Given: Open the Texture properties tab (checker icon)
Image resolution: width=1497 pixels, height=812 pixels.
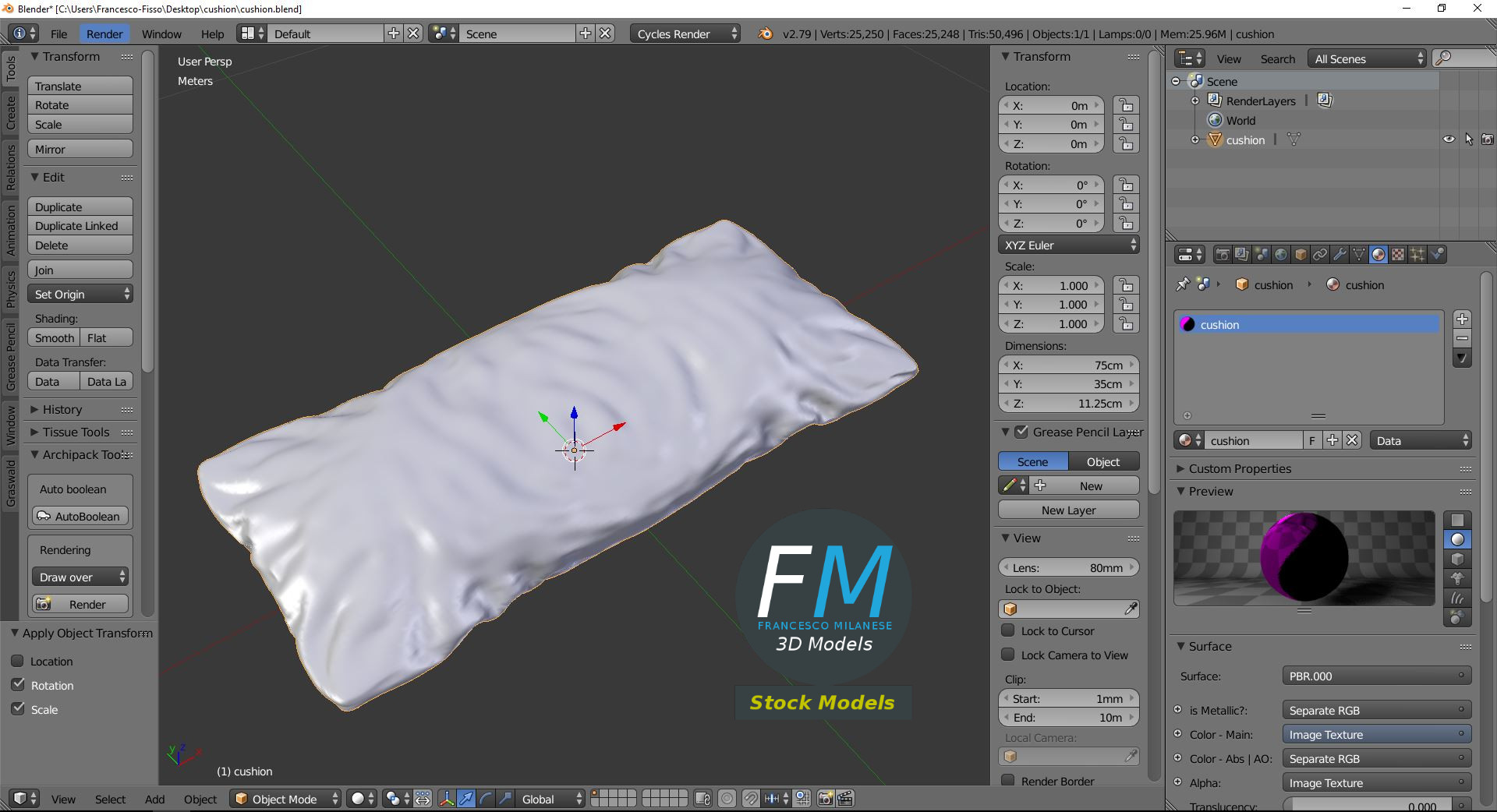Looking at the screenshot, I should (x=1398, y=255).
